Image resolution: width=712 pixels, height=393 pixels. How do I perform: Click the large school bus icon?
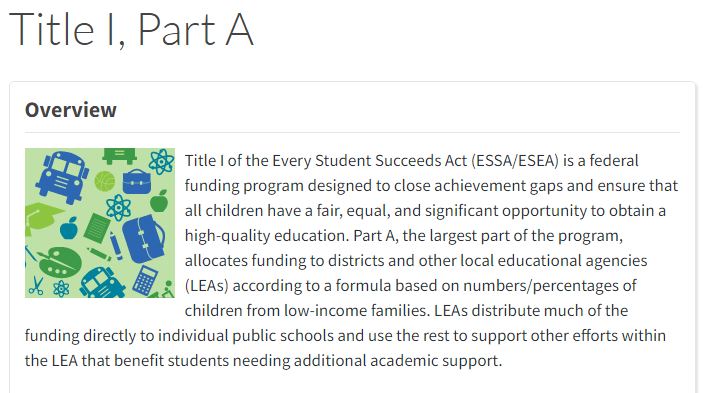62,177
